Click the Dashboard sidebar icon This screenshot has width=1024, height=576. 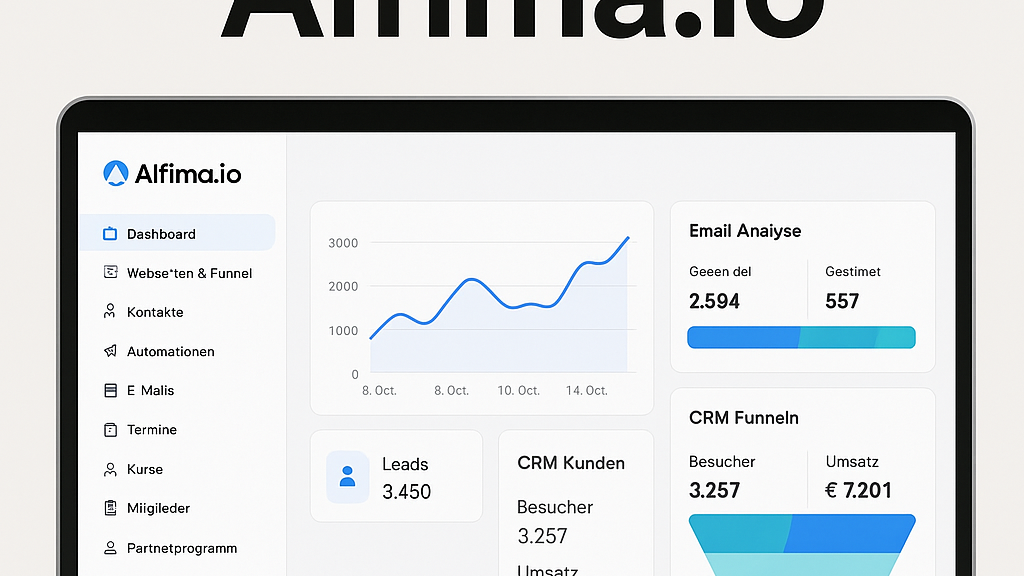click(x=110, y=234)
